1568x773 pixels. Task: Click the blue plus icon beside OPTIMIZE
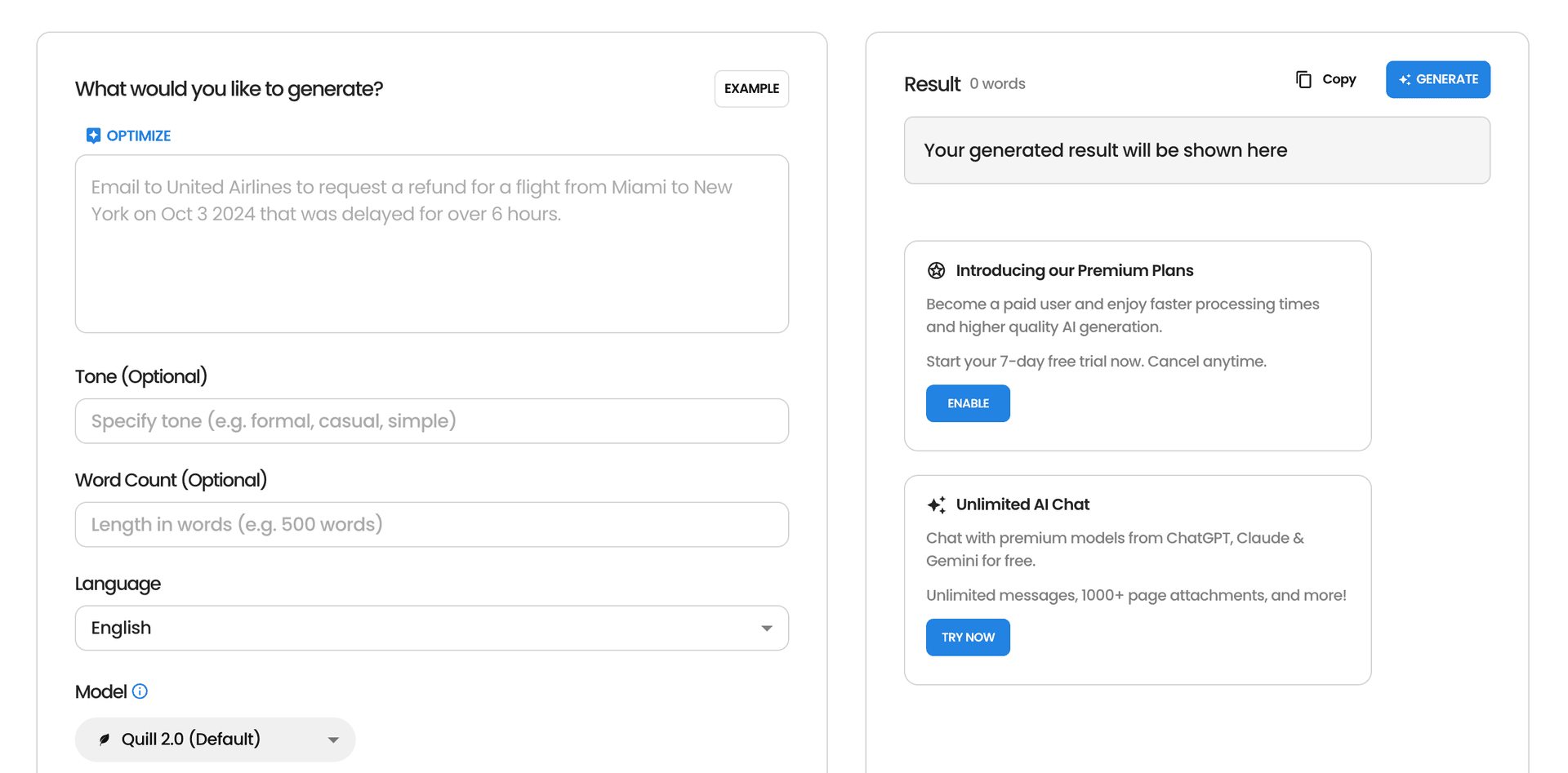[x=93, y=135]
